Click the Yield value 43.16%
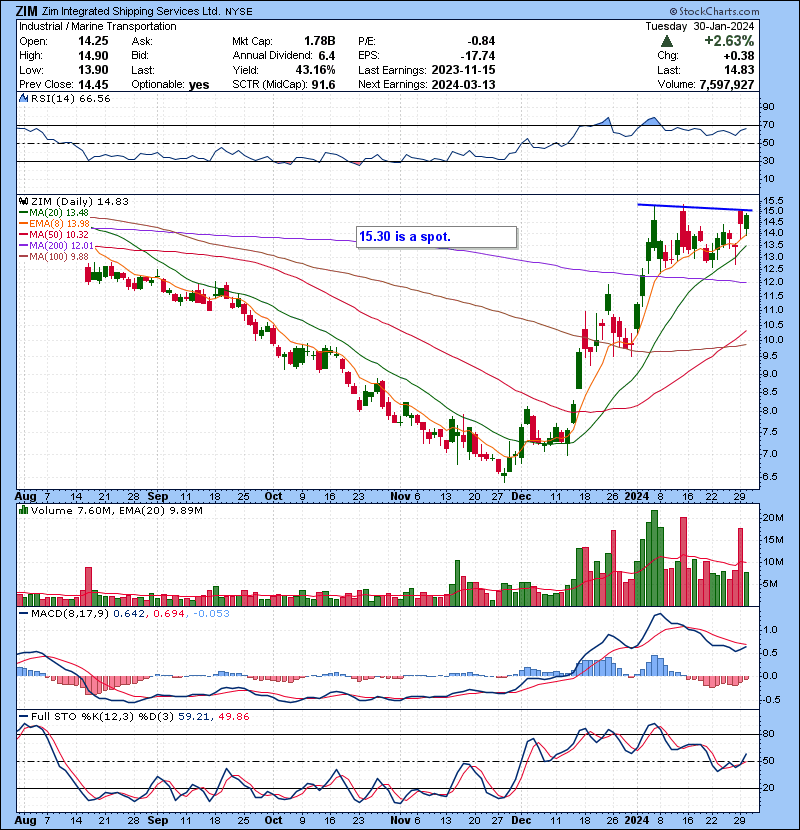This screenshot has width=800, height=830. click(x=315, y=70)
